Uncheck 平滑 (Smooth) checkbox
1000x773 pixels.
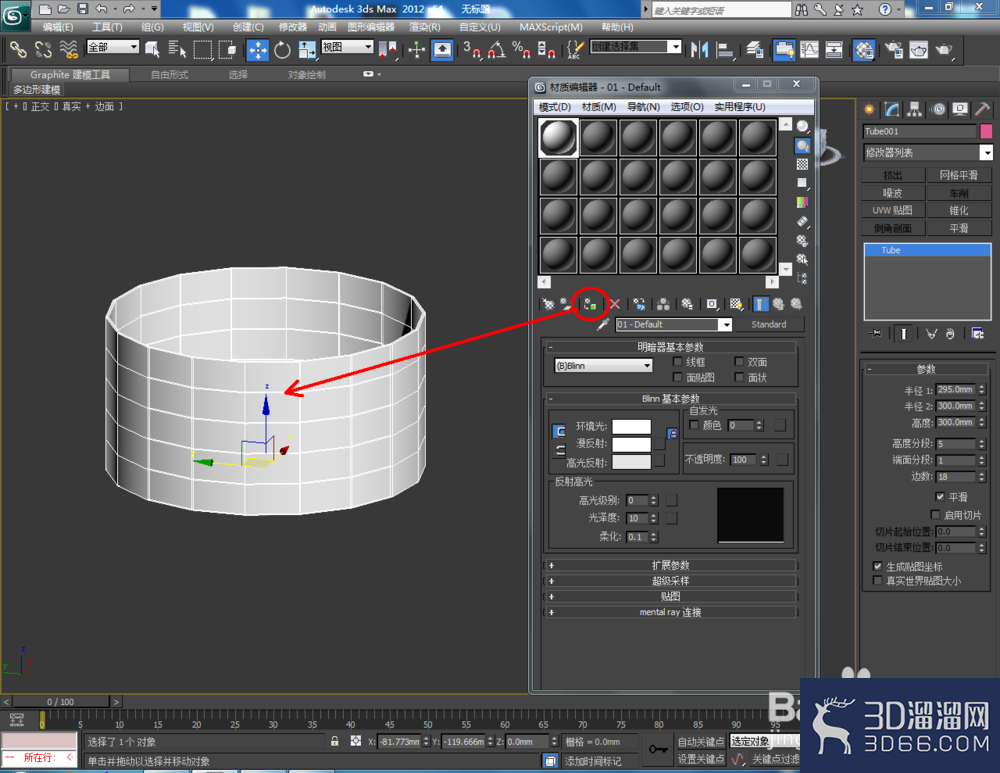tap(939, 496)
